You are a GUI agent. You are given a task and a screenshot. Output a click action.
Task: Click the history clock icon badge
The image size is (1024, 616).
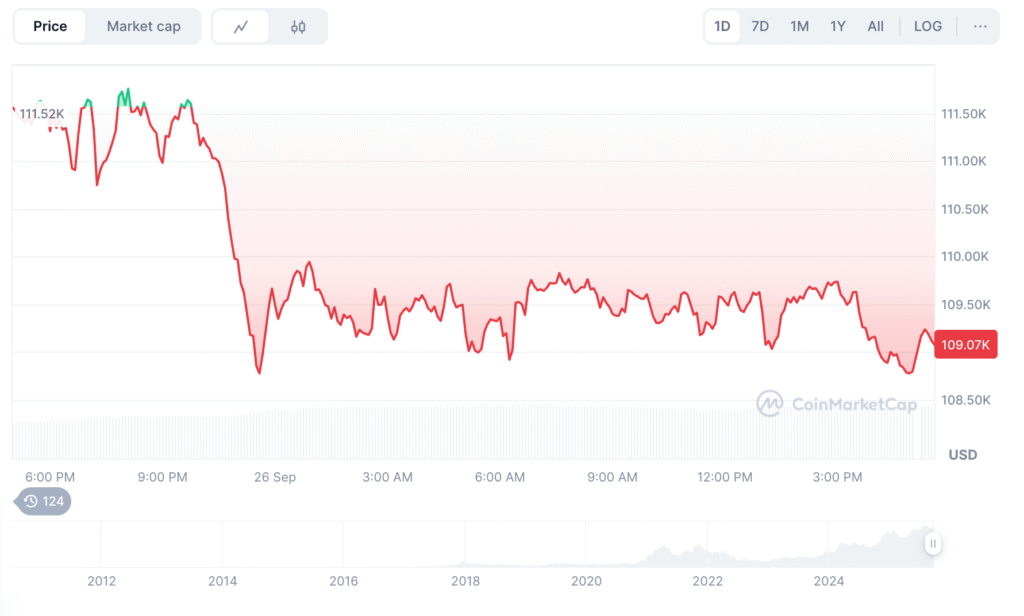(x=31, y=501)
